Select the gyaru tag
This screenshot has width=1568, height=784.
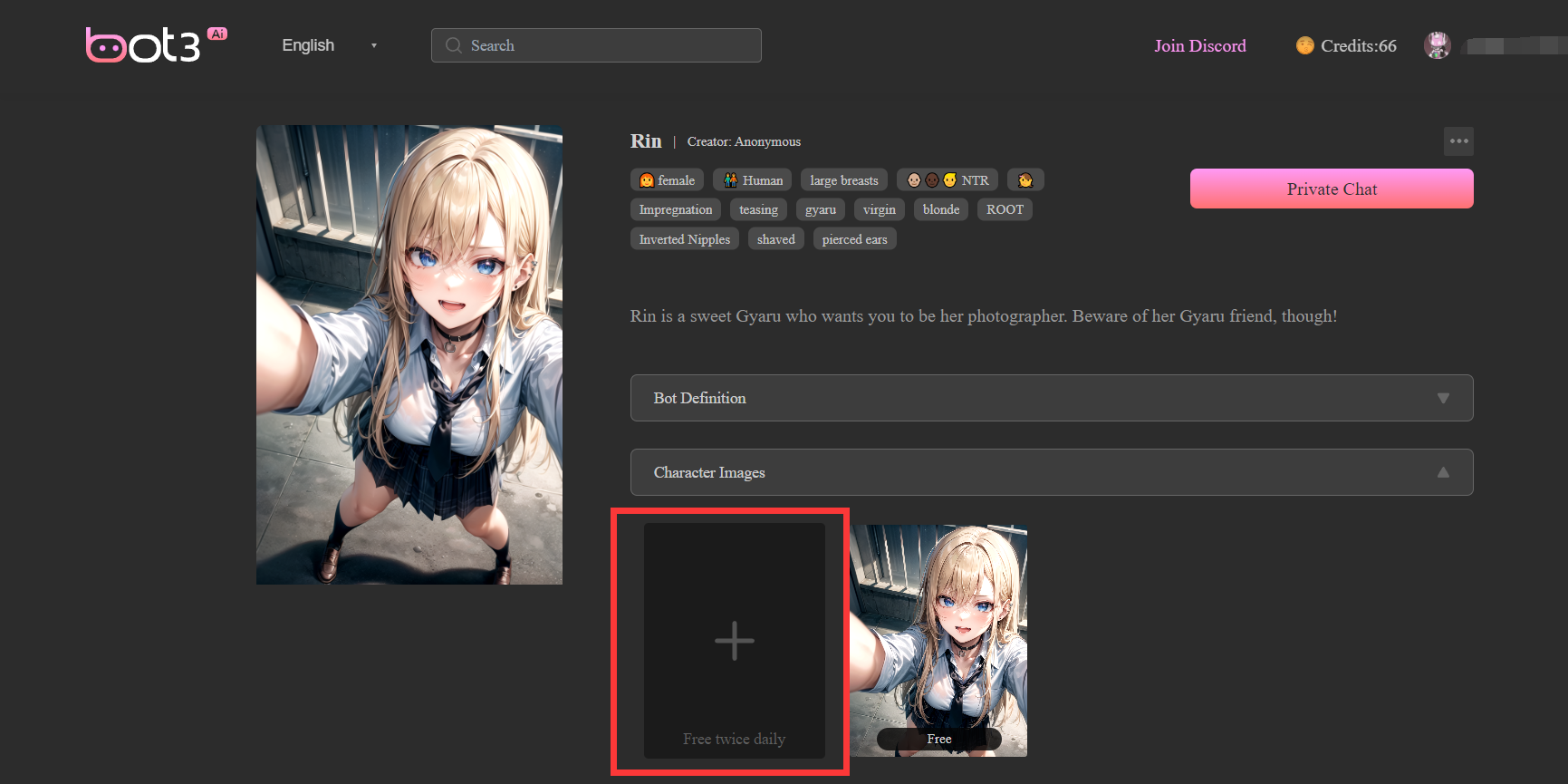(821, 209)
